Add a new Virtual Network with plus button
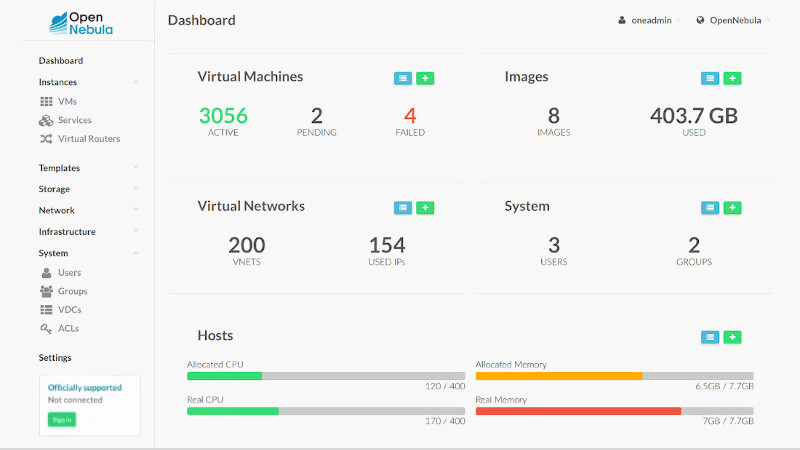800x450 pixels. (425, 208)
